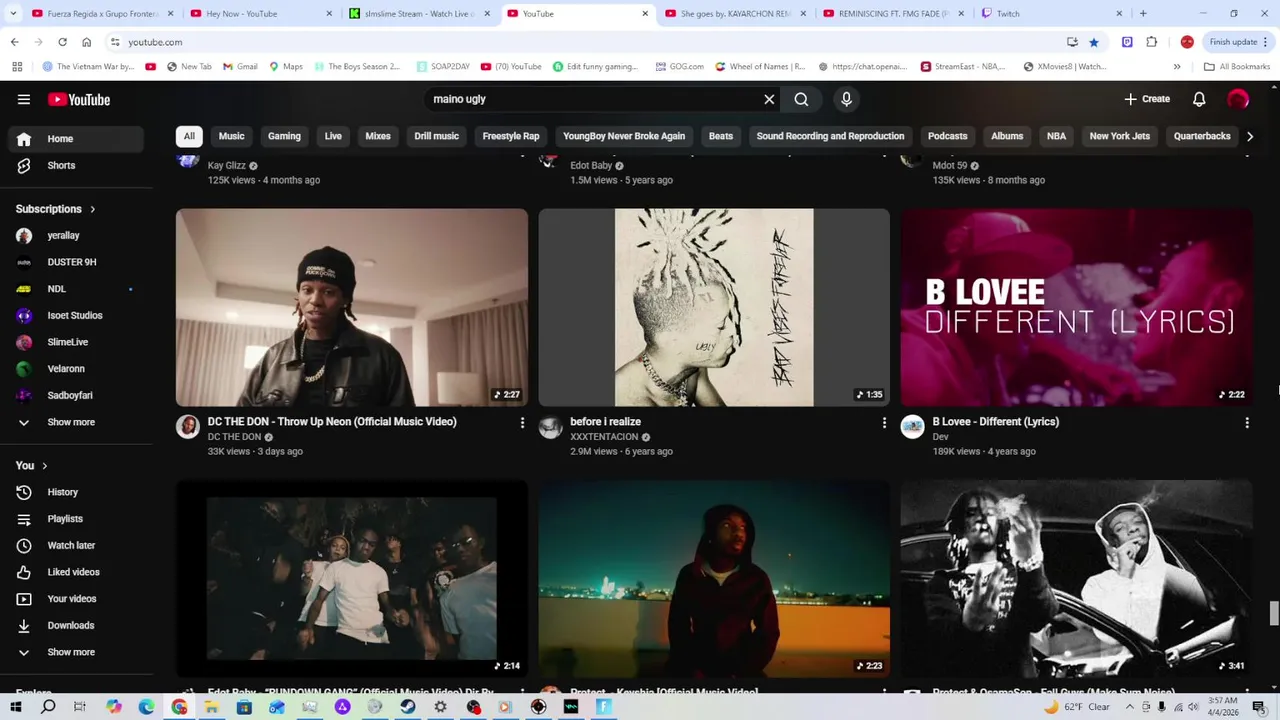1280x720 pixels.
Task: Select the Drill music filter chip
Action: click(x=436, y=136)
